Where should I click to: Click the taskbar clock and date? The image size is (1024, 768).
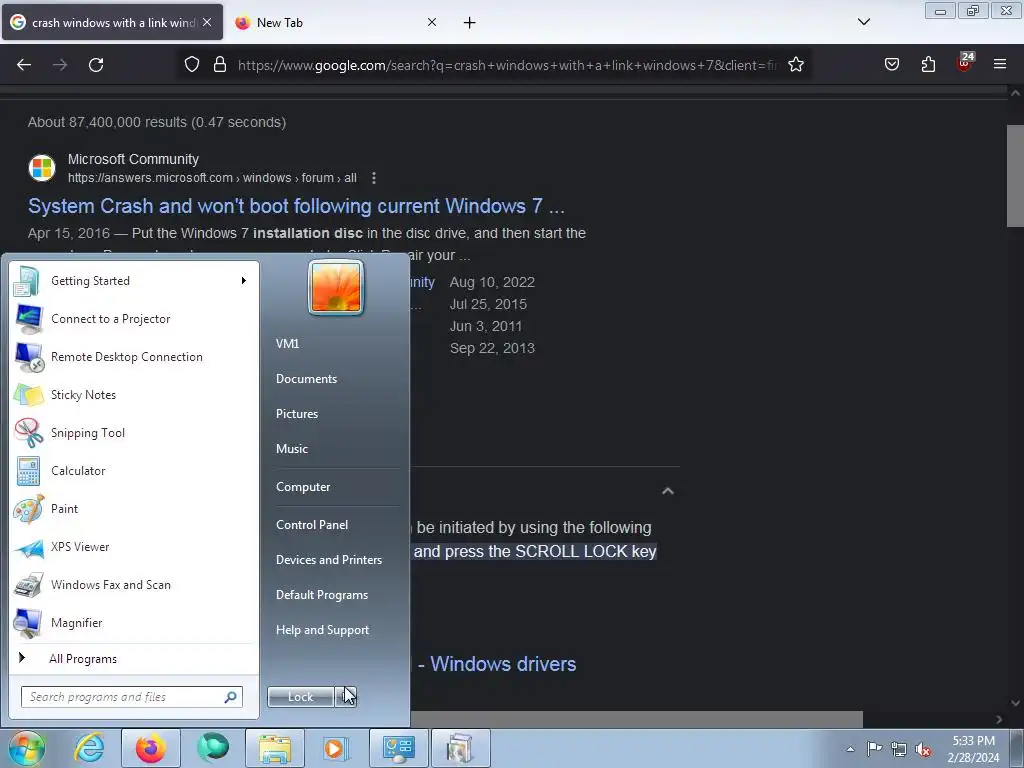point(974,749)
